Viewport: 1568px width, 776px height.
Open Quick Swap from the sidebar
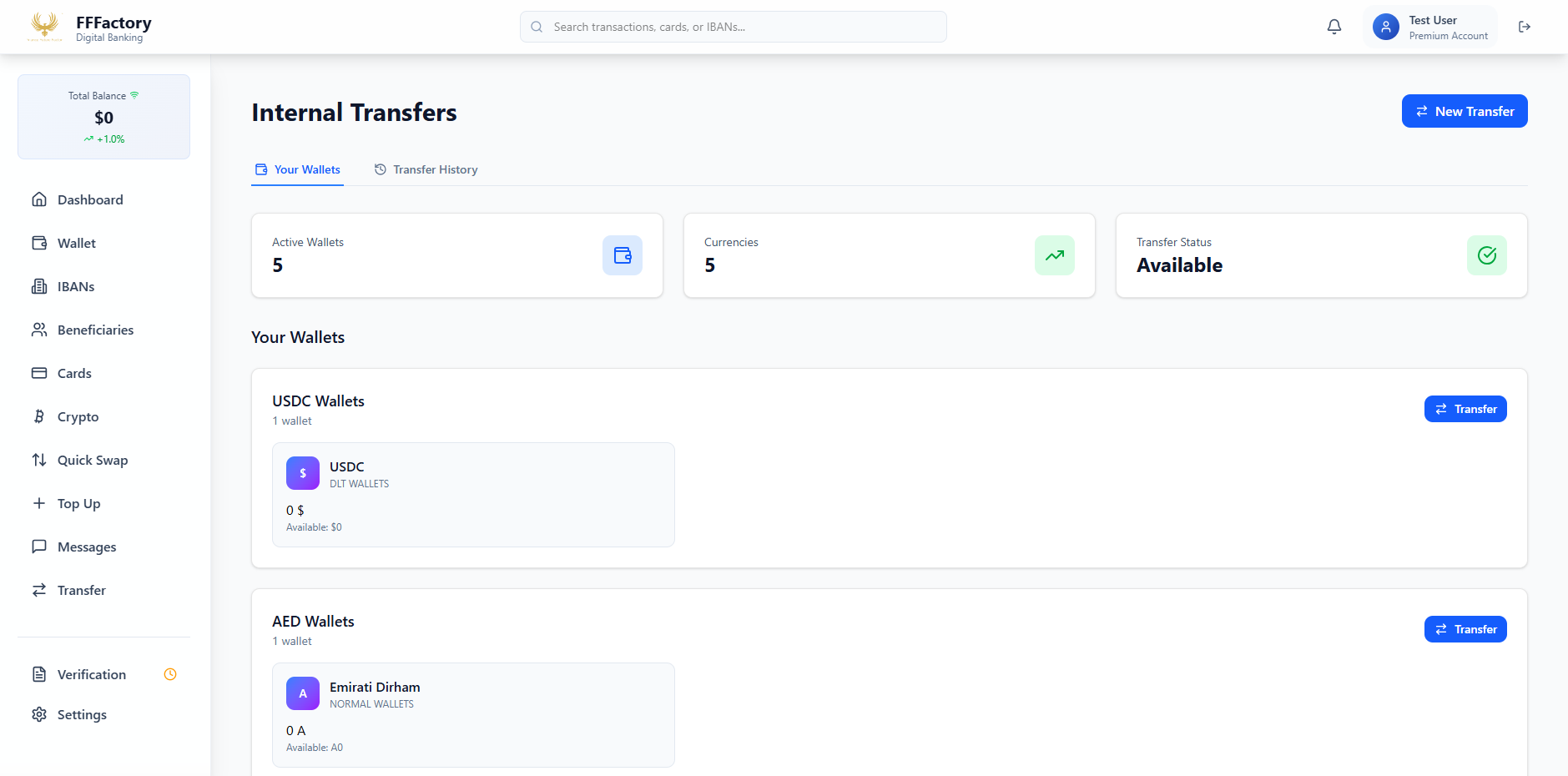(92, 460)
